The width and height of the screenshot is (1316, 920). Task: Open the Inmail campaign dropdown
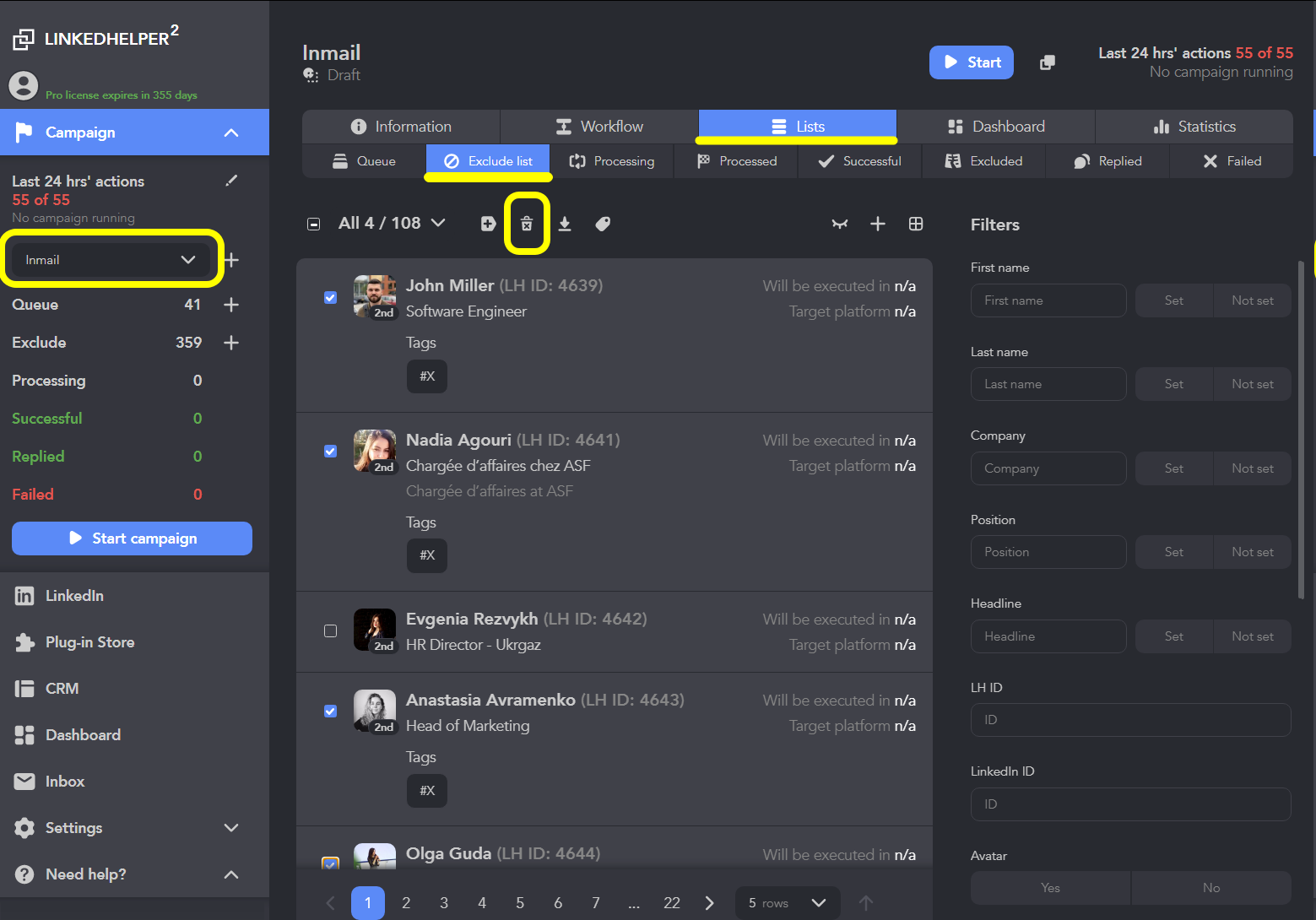click(111, 260)
